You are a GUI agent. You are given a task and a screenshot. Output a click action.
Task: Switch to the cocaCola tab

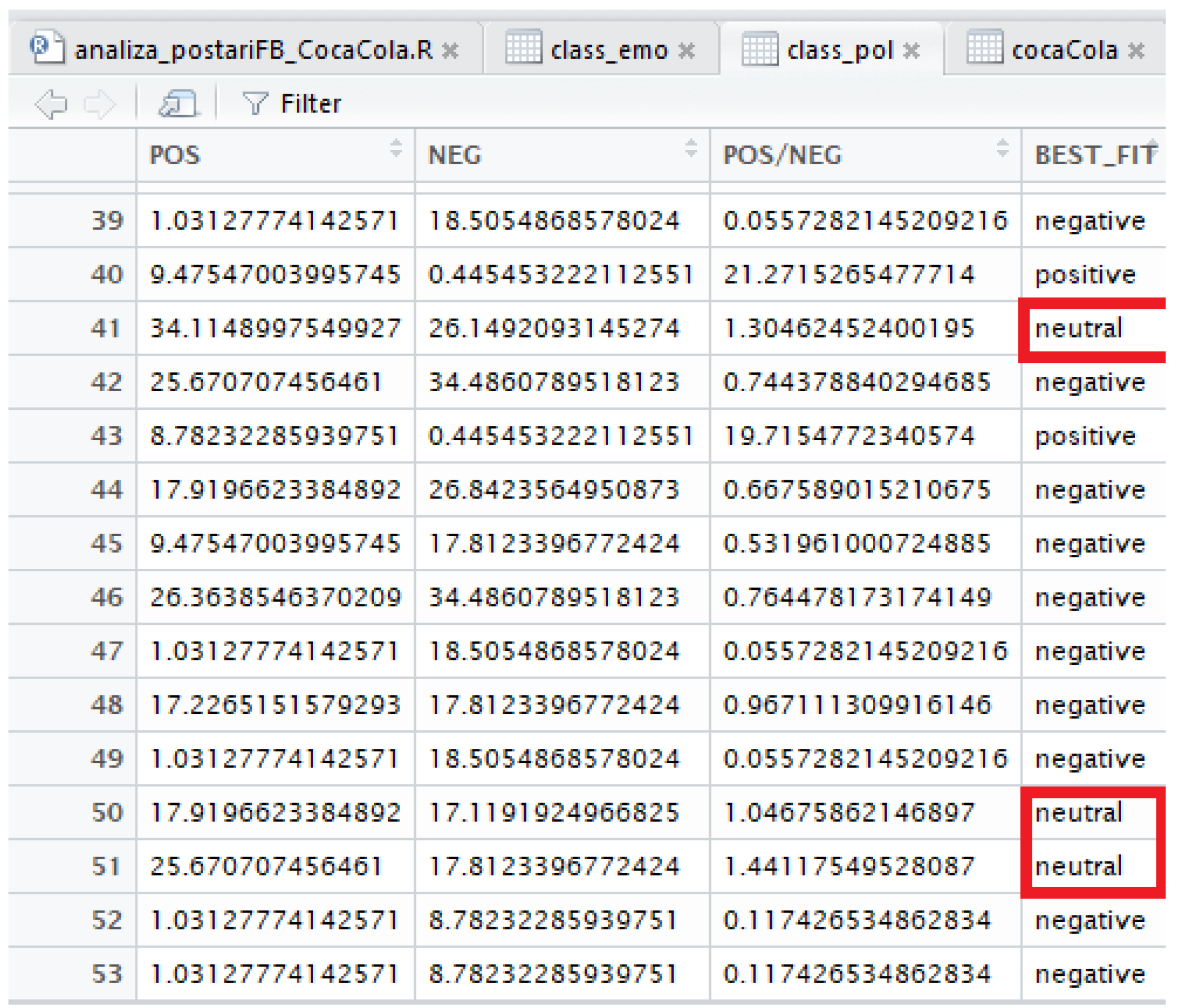(1064, 50)
